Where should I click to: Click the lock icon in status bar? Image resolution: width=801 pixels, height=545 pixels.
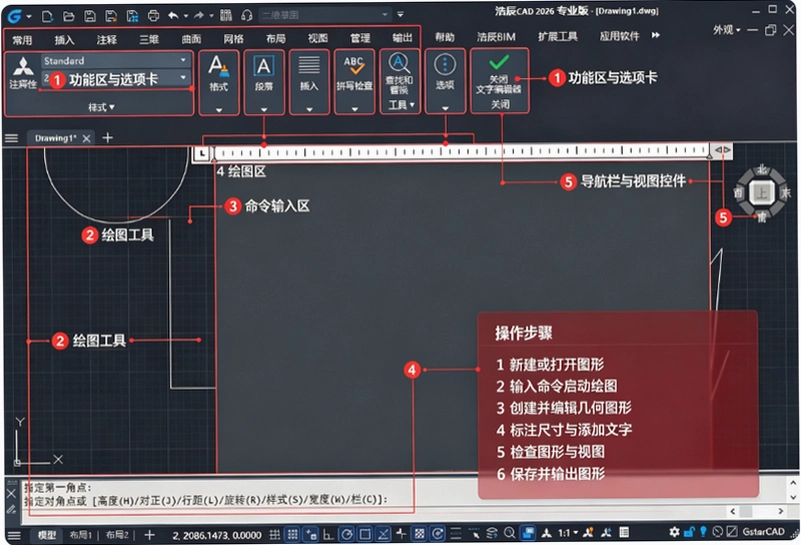(x=689, y=532)
